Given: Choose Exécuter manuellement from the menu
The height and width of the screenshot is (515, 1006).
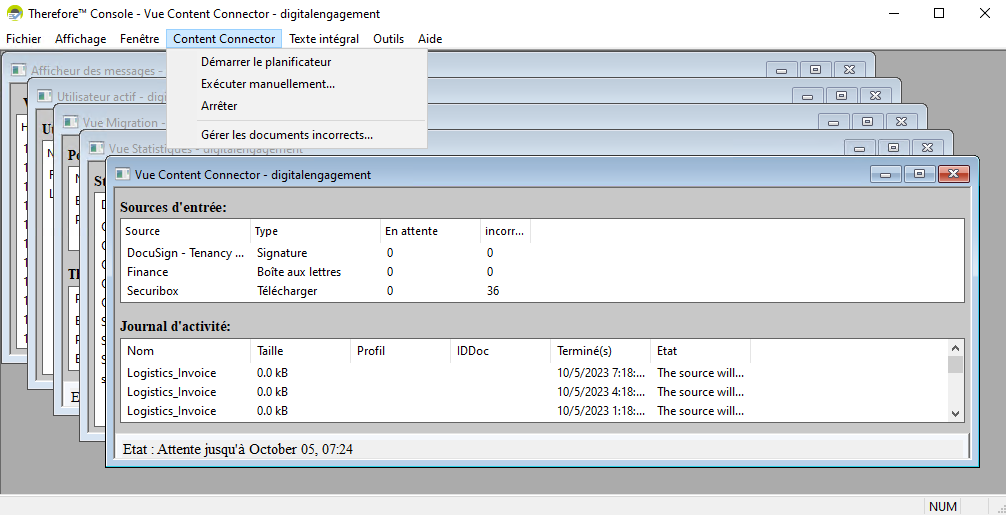Looking at the screenshot, I should (x=267, y=84).
